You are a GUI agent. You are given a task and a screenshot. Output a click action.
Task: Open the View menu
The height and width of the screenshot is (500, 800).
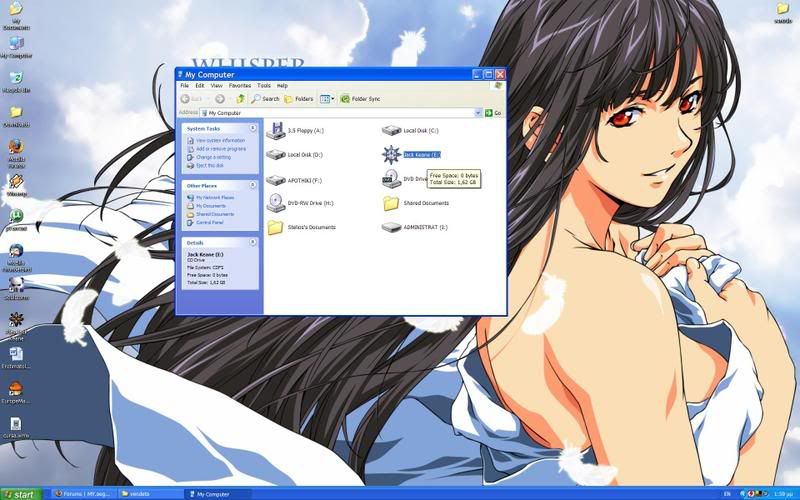pos(216,86)
